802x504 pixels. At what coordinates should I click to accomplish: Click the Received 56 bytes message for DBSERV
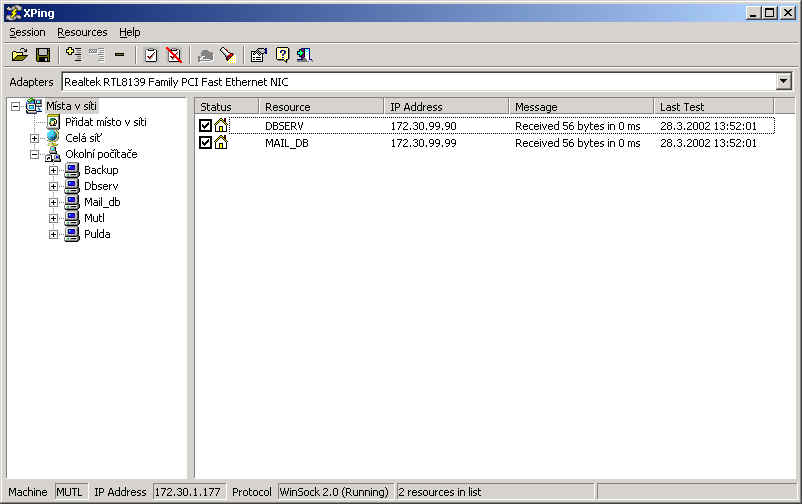577,126
